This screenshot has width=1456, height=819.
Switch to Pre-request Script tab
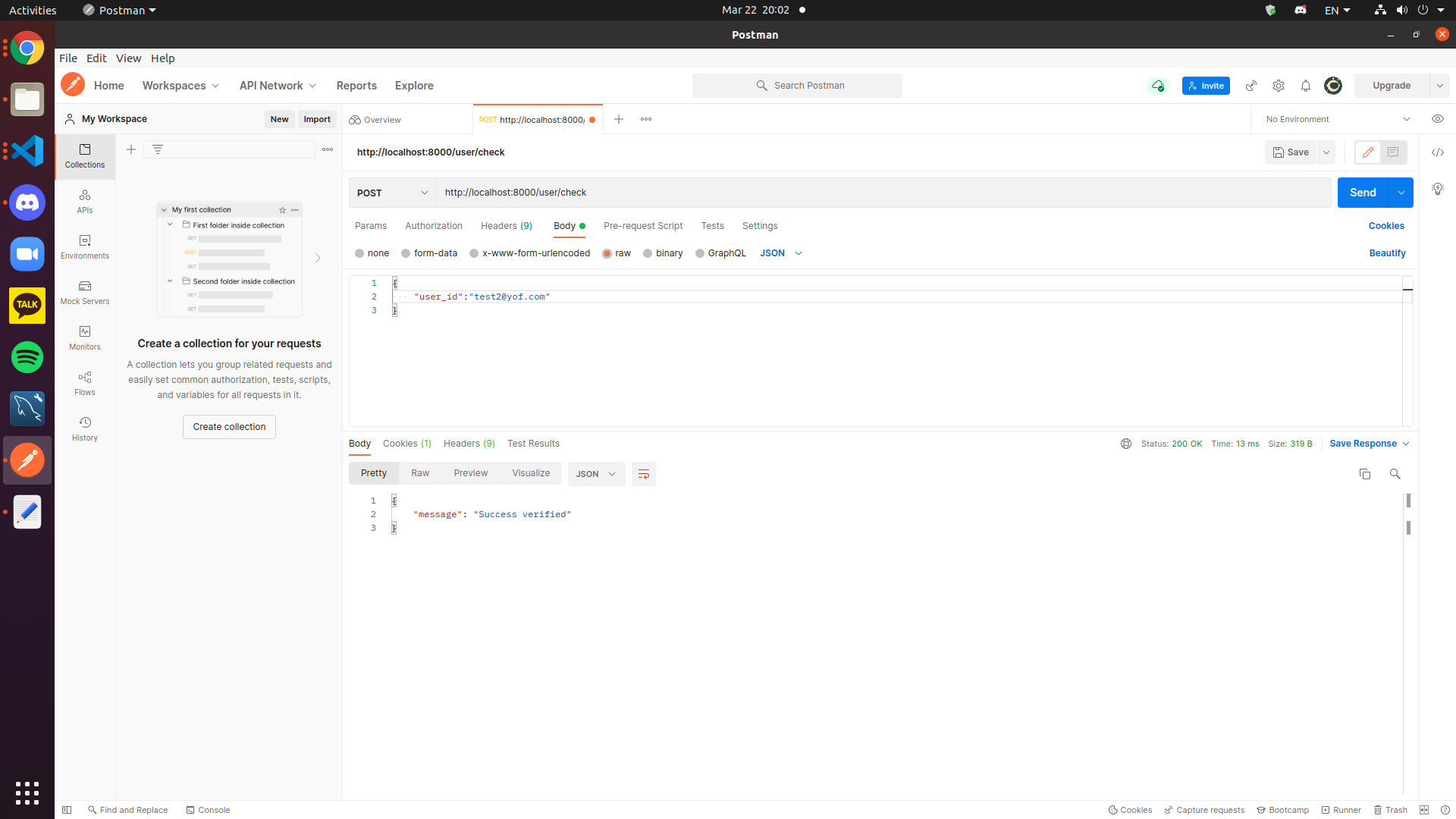pyautogui.click(x=643, y=226)
